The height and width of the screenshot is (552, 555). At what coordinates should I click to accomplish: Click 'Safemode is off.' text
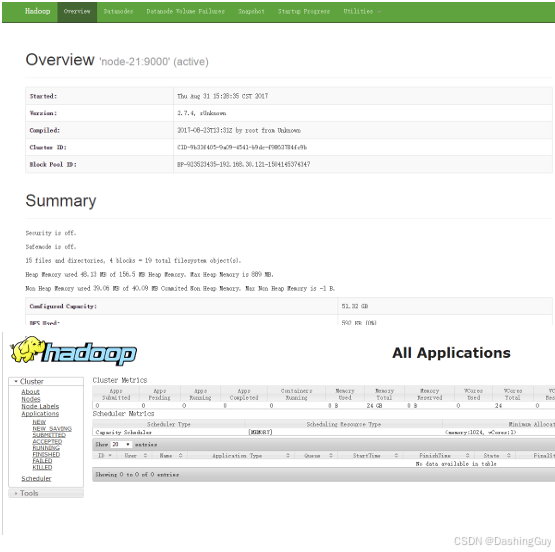tap(51, 247)
